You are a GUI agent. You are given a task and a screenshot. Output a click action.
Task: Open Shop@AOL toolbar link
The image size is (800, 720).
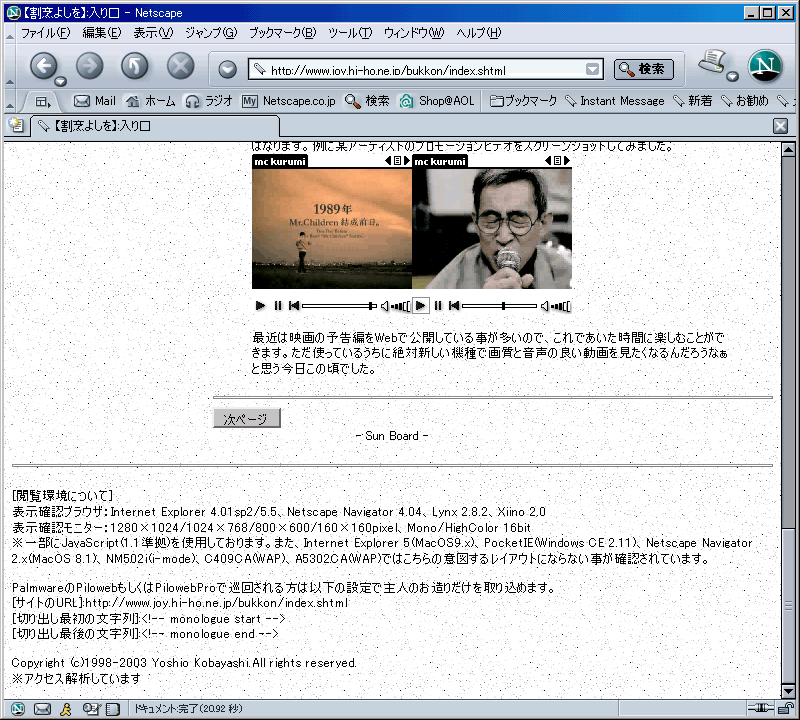point(437,101)
